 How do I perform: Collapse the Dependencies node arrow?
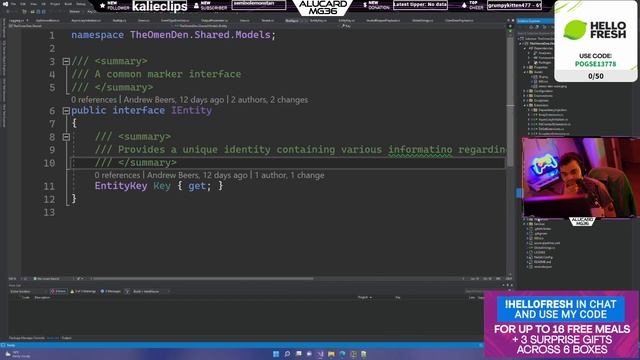(525, 48)
